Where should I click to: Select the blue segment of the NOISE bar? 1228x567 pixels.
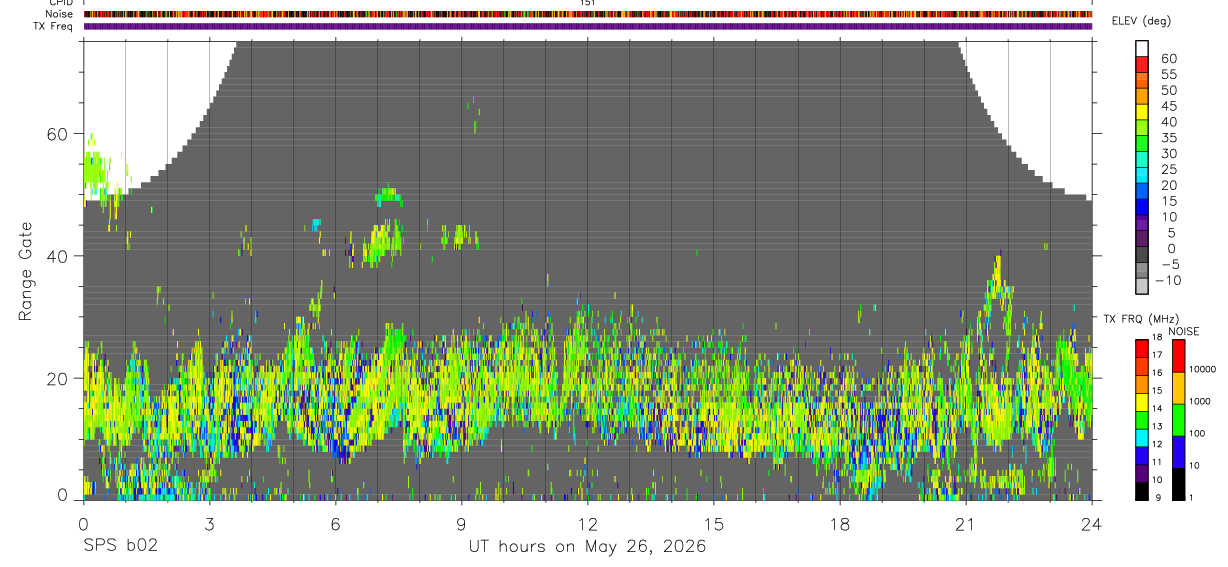tap(1178, 452)
